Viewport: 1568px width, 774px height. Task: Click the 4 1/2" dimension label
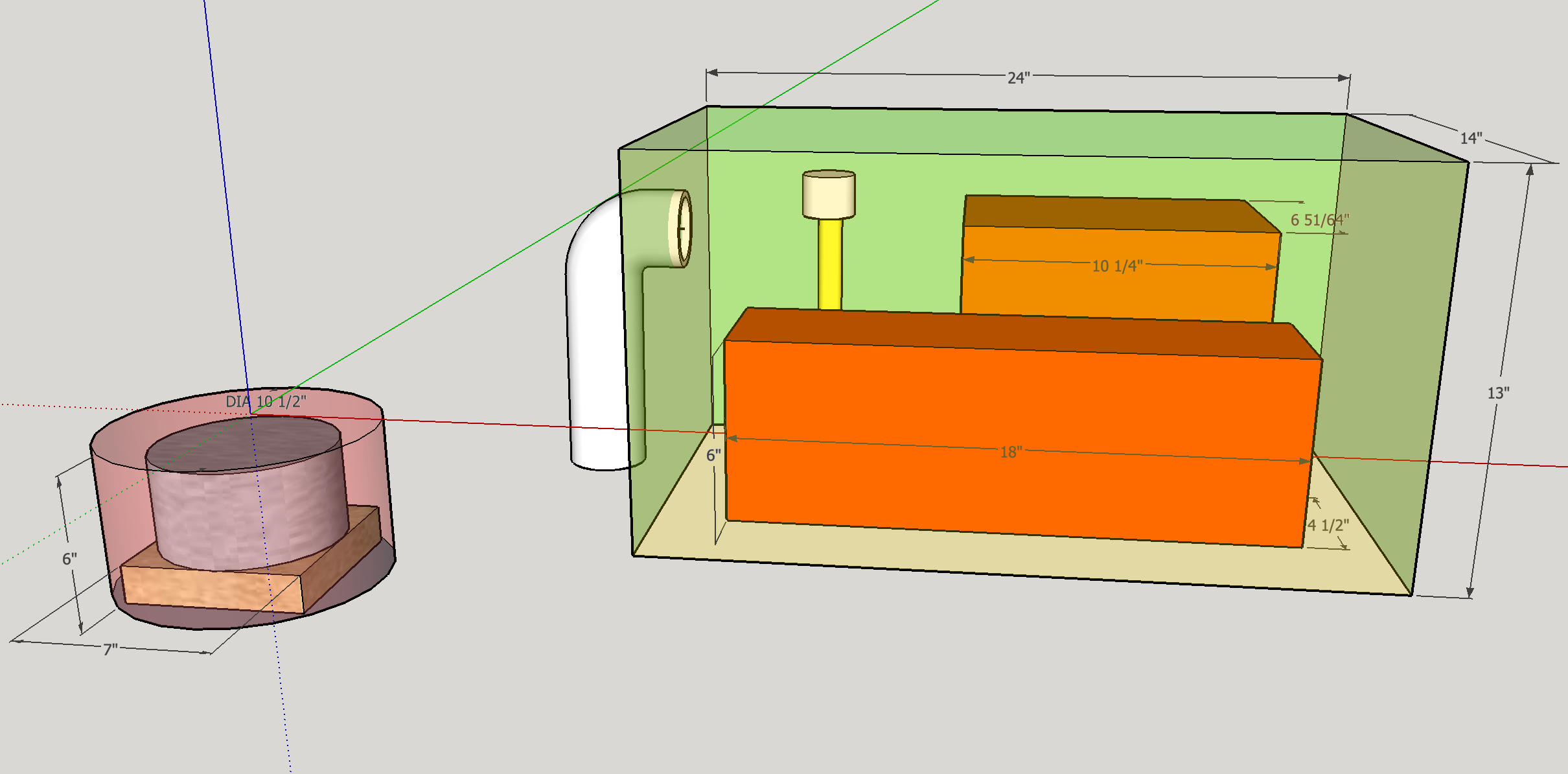tap(1328, 525)
